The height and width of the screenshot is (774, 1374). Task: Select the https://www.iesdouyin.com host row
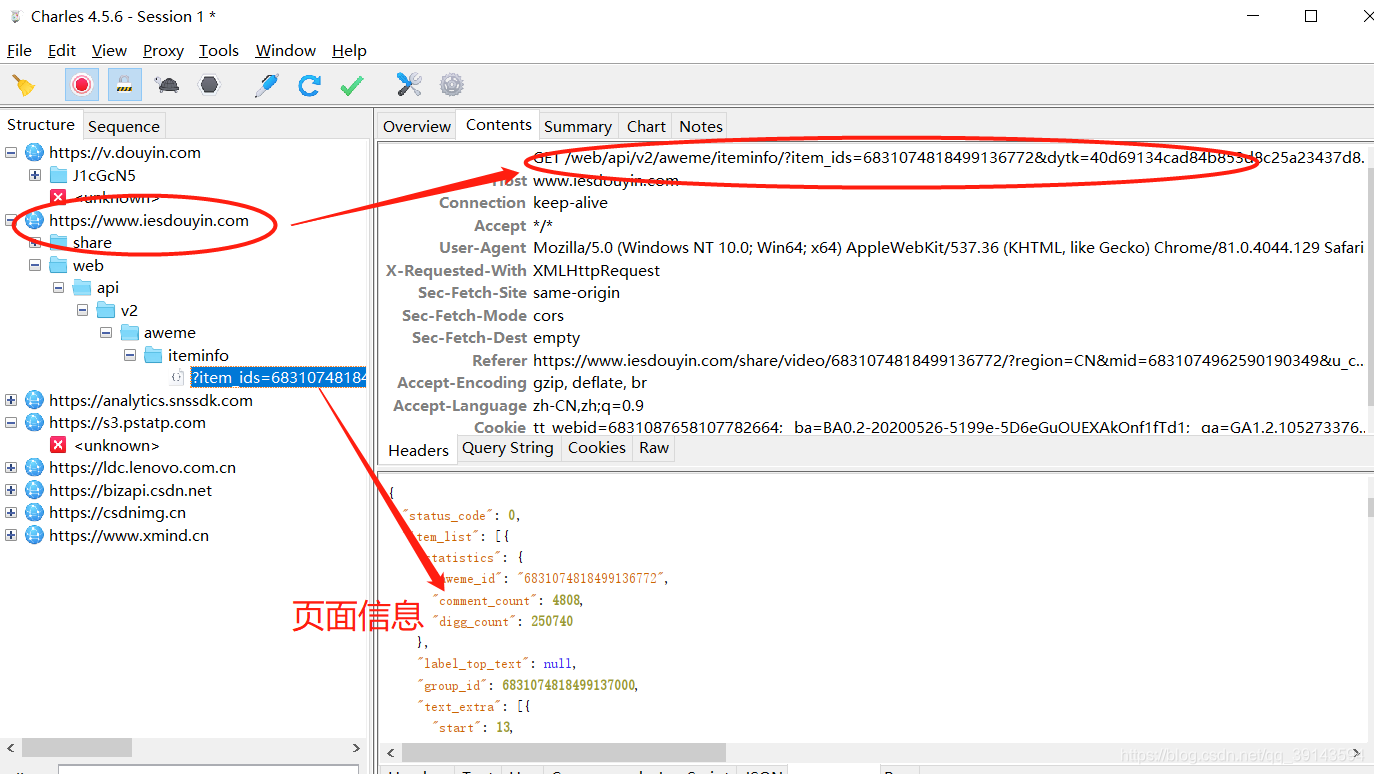click(x=149, y=220)
